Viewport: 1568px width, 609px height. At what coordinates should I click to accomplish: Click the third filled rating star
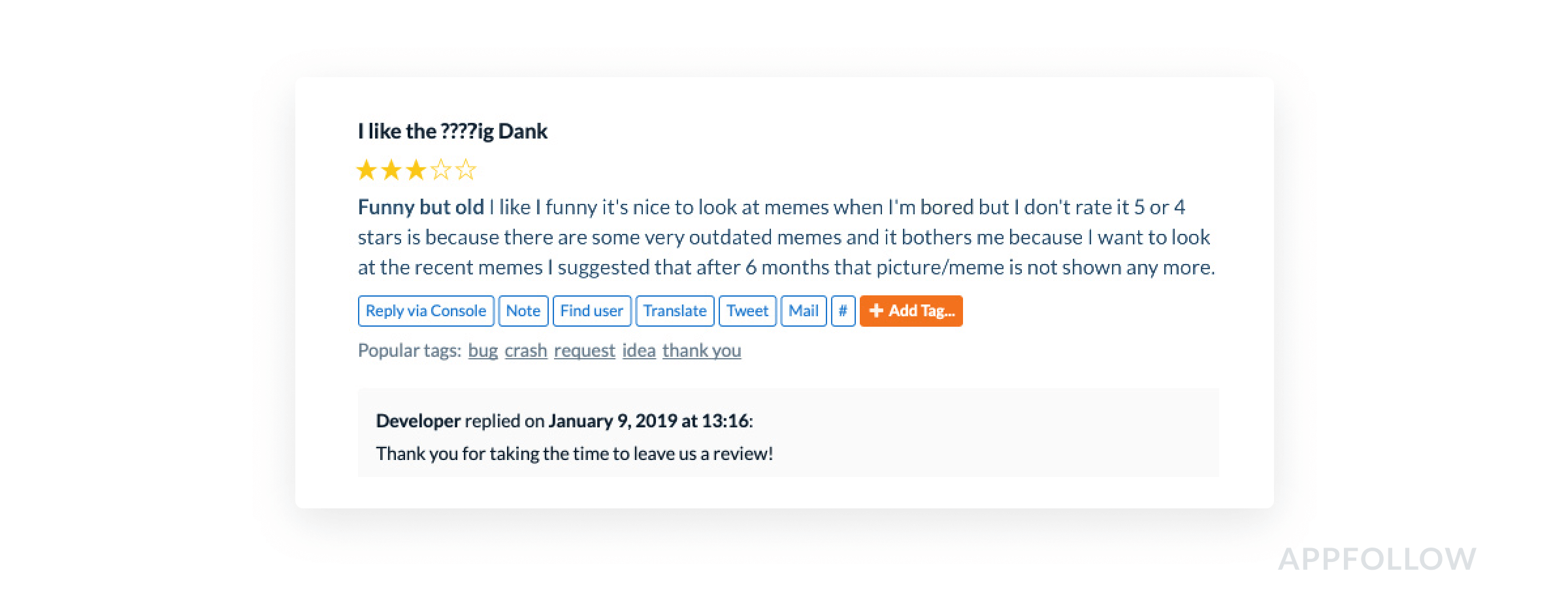(416, 171)
